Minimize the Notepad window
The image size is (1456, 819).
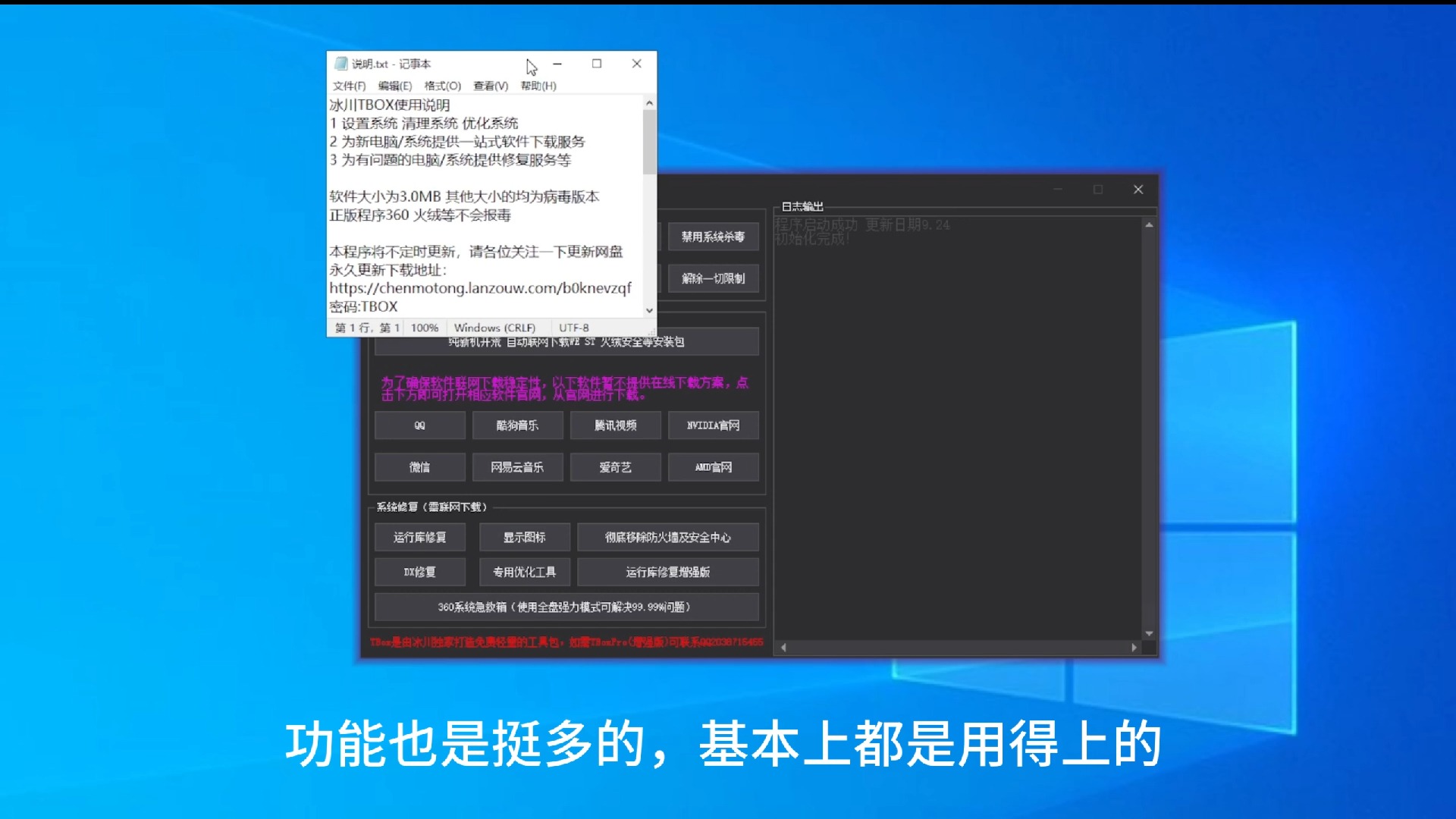point(557,64)
